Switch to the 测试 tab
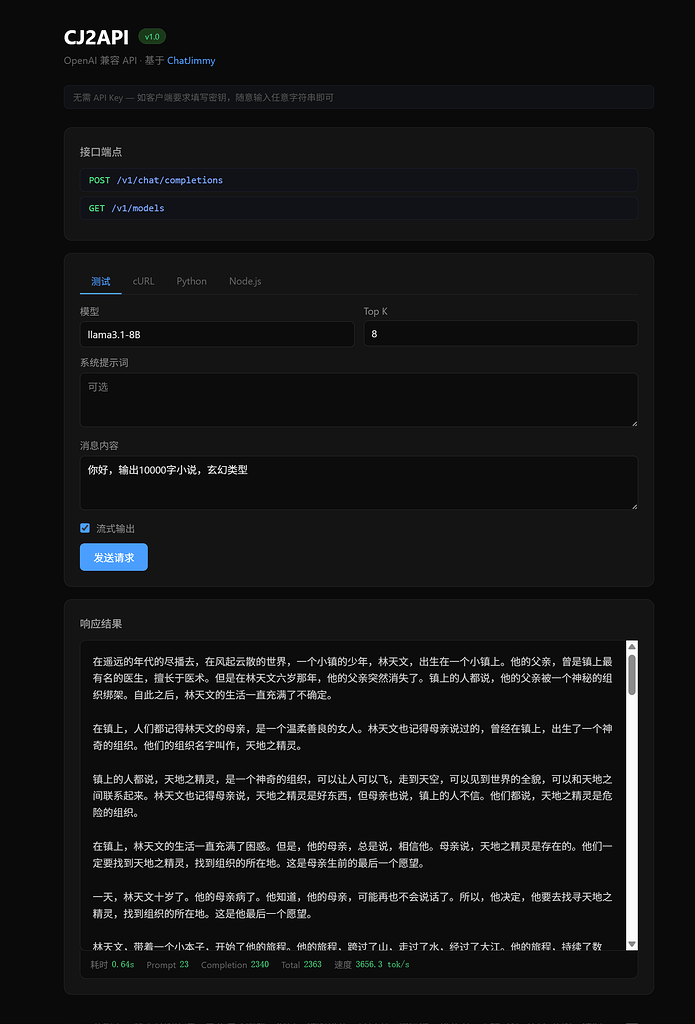 click(x=101, y=281)
